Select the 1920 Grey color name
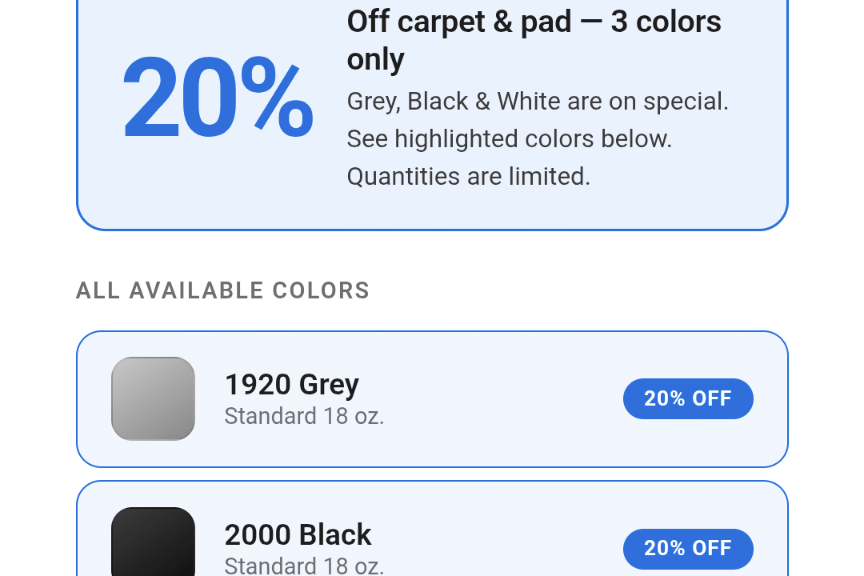The height and width of the screenshot is (576, 864). click(x=291, y=384)
